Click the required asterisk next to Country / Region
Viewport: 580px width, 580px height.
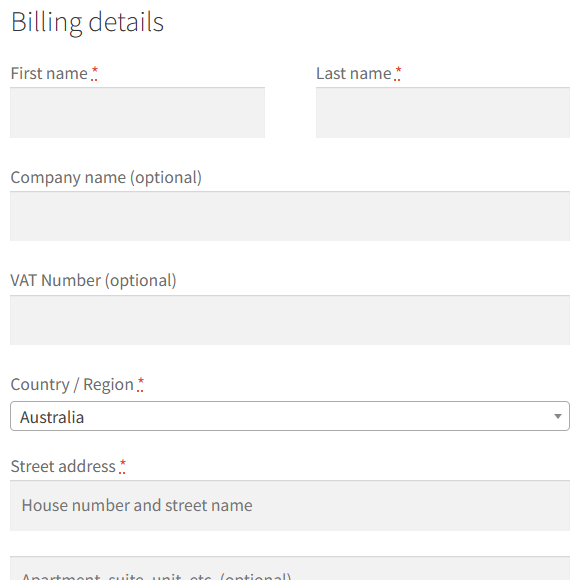(140, 384)
